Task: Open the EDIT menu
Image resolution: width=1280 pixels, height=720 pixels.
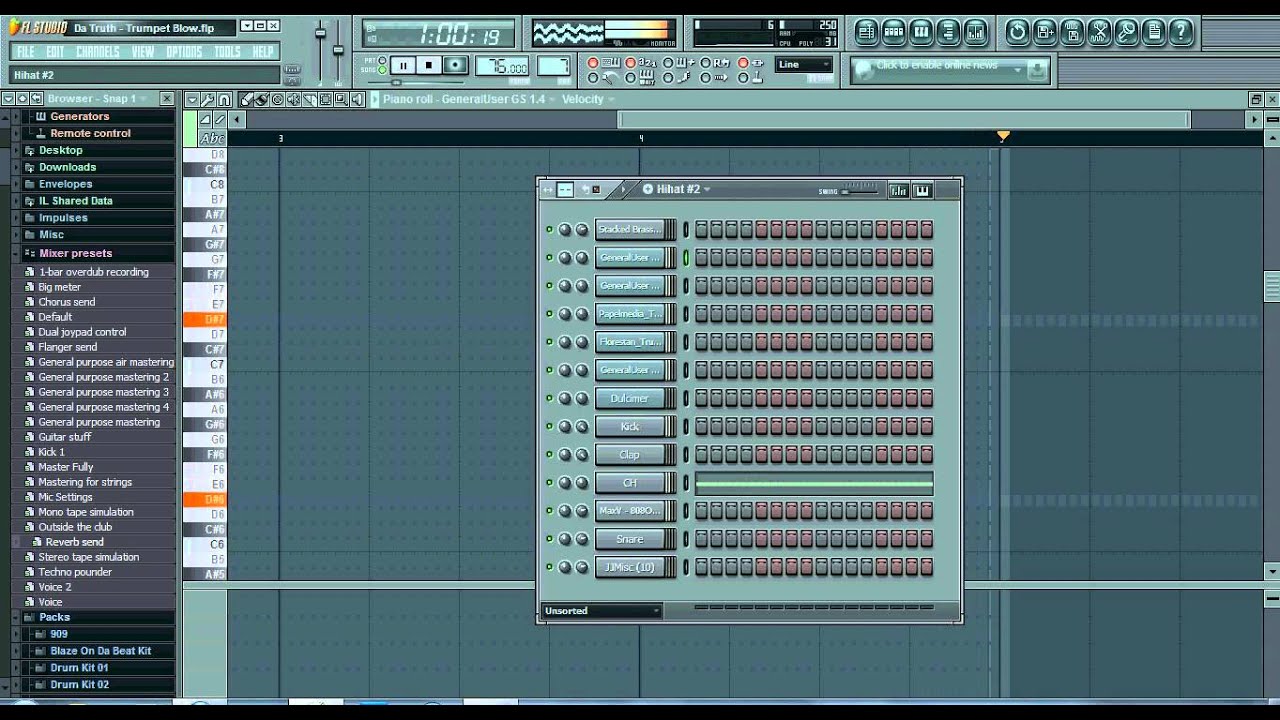Action: point(55,52)
